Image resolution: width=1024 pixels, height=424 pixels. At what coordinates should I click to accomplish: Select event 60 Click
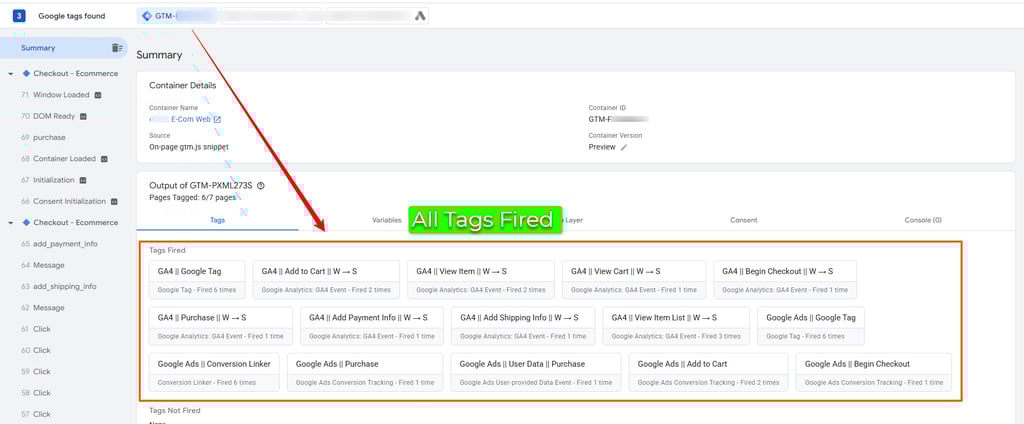point(36,350)
